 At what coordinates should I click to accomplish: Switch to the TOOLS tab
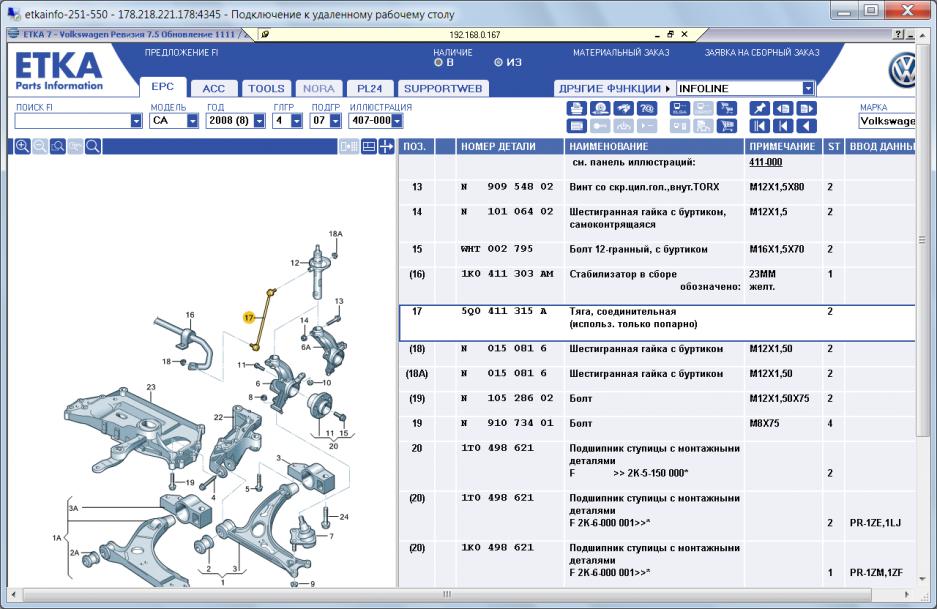266,88
